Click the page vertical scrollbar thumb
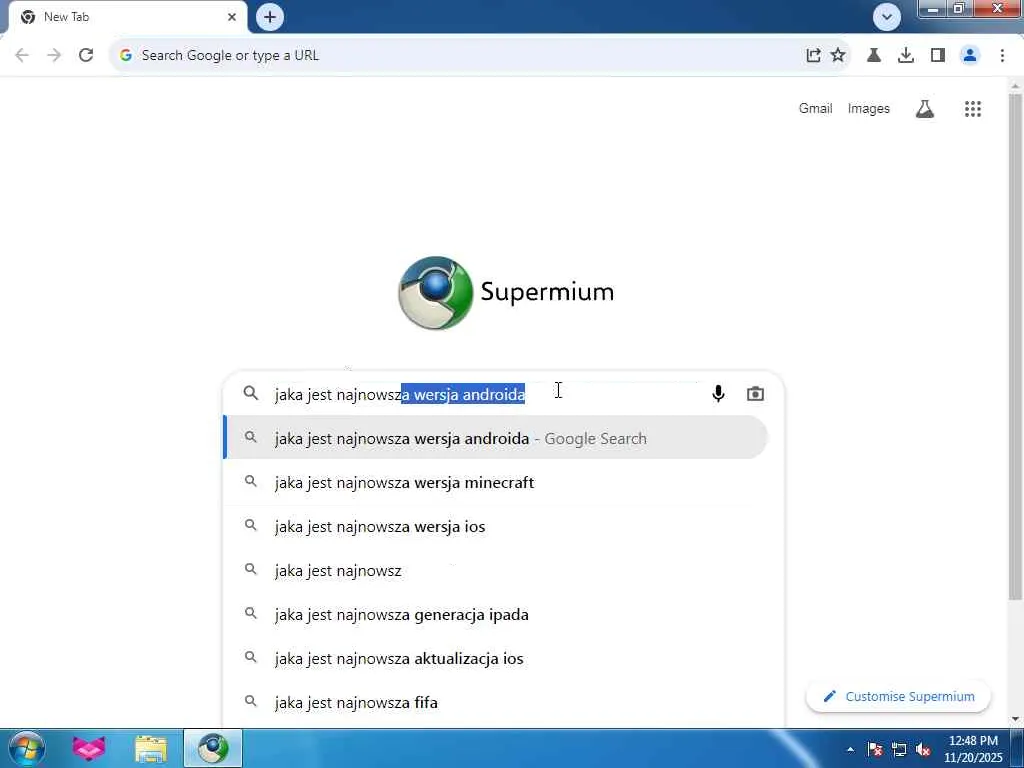The height and width of the screenshot is (768, 1024). coord(1015,346)
